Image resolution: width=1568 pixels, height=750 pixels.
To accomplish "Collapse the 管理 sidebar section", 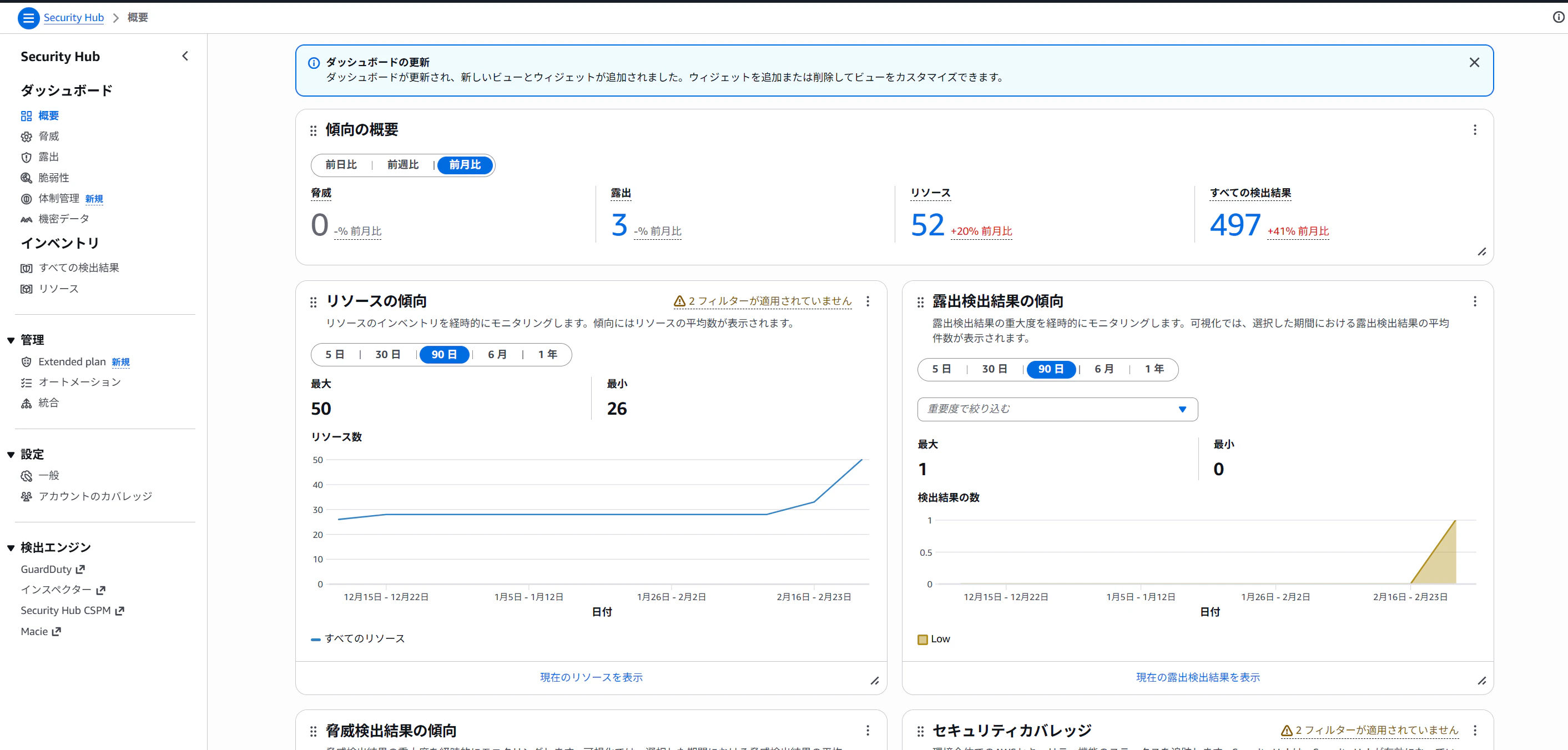I will (11, 340).
